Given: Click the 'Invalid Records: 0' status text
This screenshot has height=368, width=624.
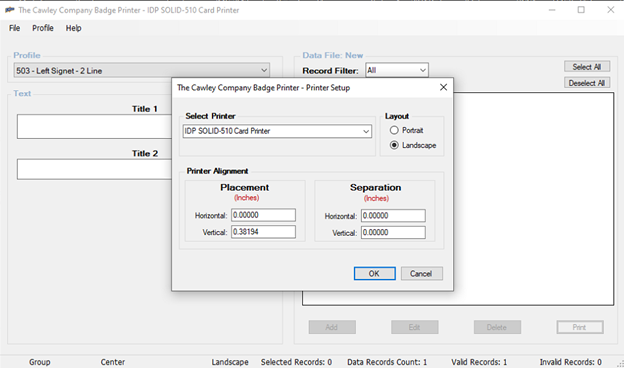Looking at the screenshot, I should pos(570,362).
